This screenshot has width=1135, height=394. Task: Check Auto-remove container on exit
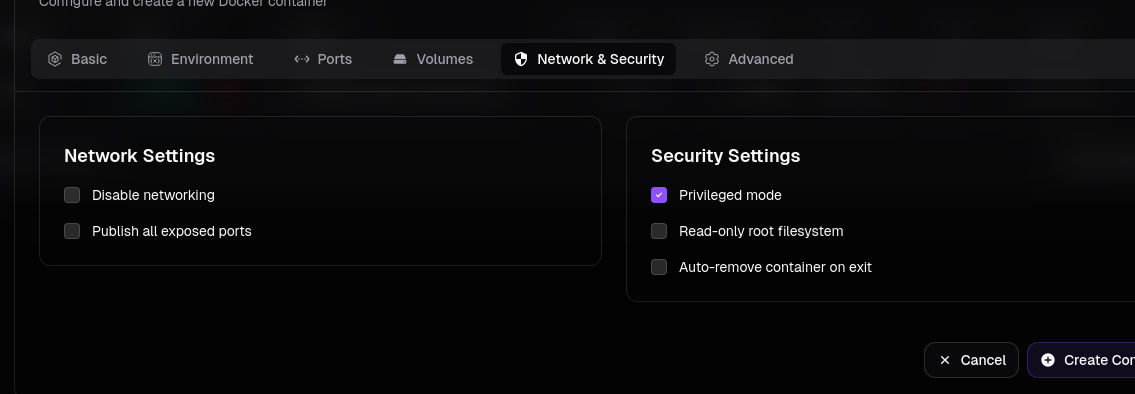(659, 267)
